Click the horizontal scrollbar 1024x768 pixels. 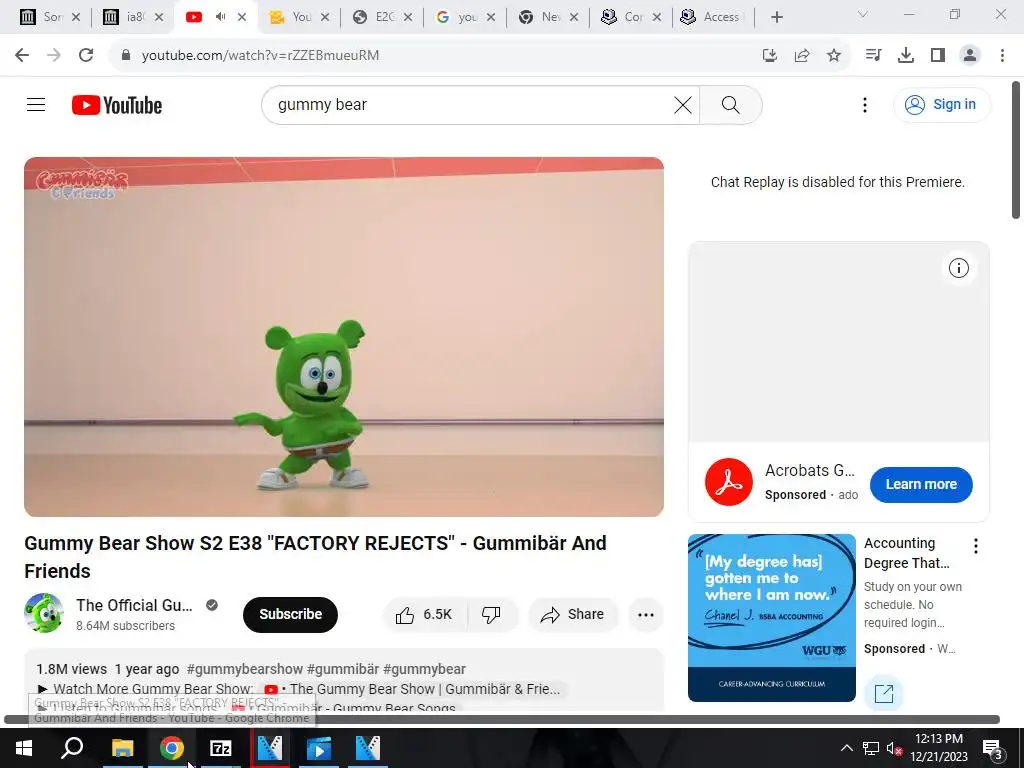coord(502,719)
